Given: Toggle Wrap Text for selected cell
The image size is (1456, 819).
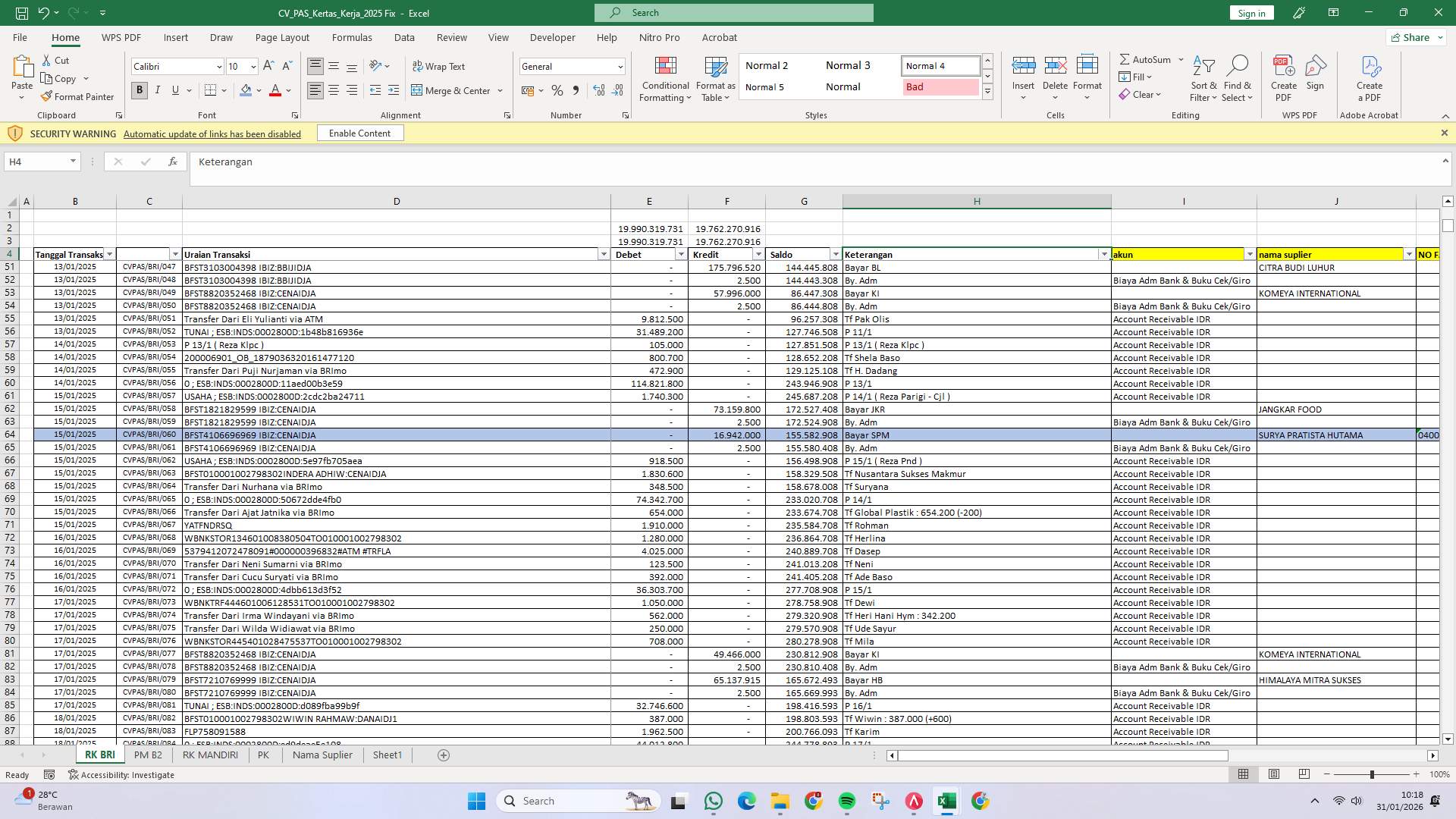Looking at the screenshot, I should pos(438,66).
